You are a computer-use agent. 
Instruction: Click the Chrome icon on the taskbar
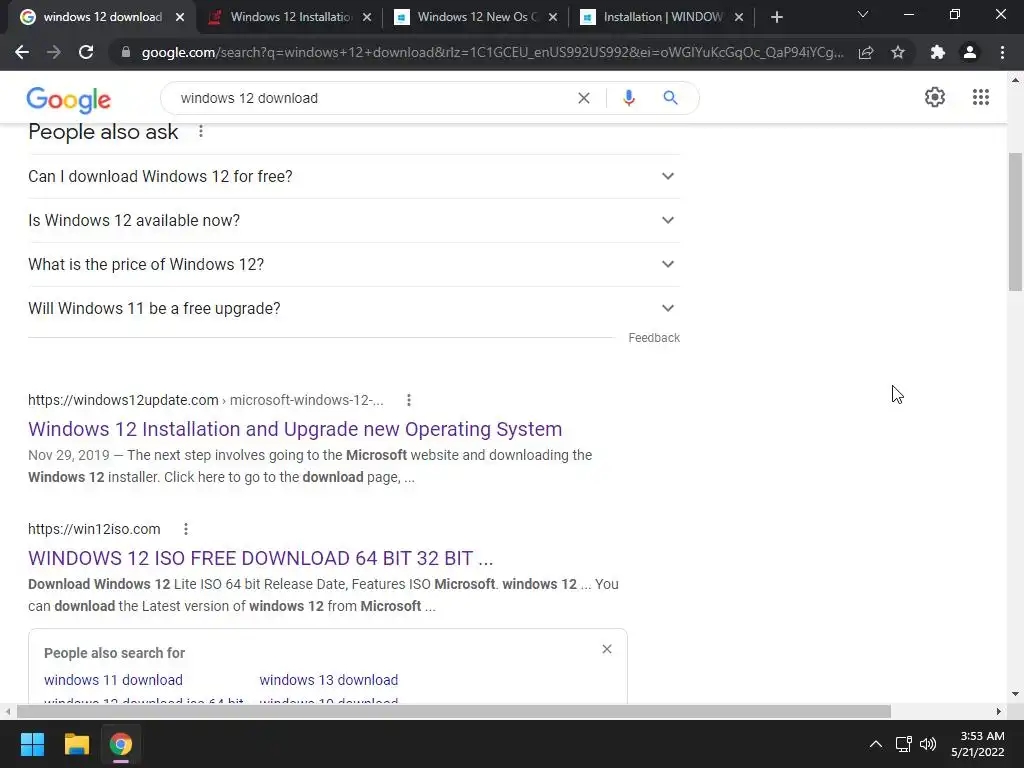tap(120, 744)
